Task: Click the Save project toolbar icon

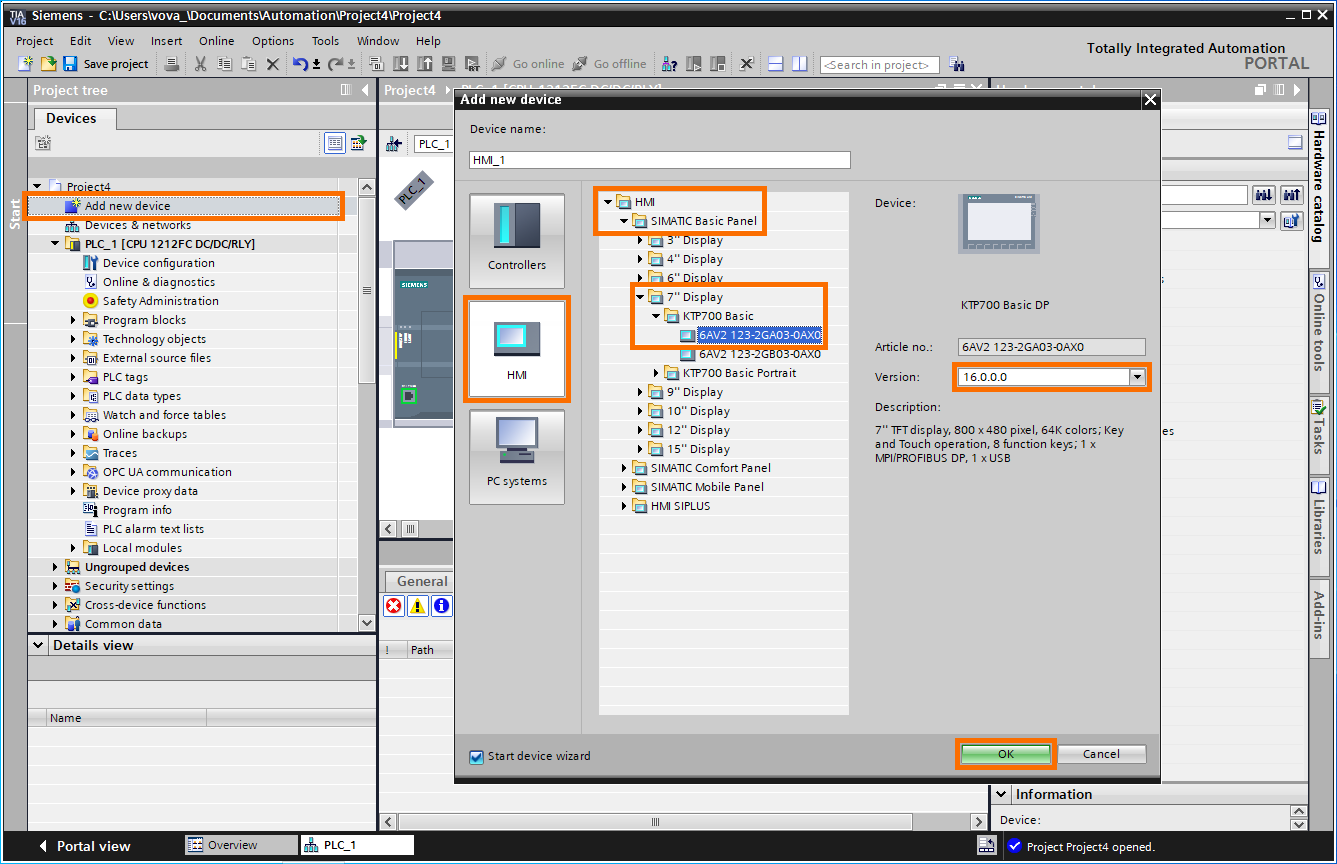Action: tap(70, 64)
